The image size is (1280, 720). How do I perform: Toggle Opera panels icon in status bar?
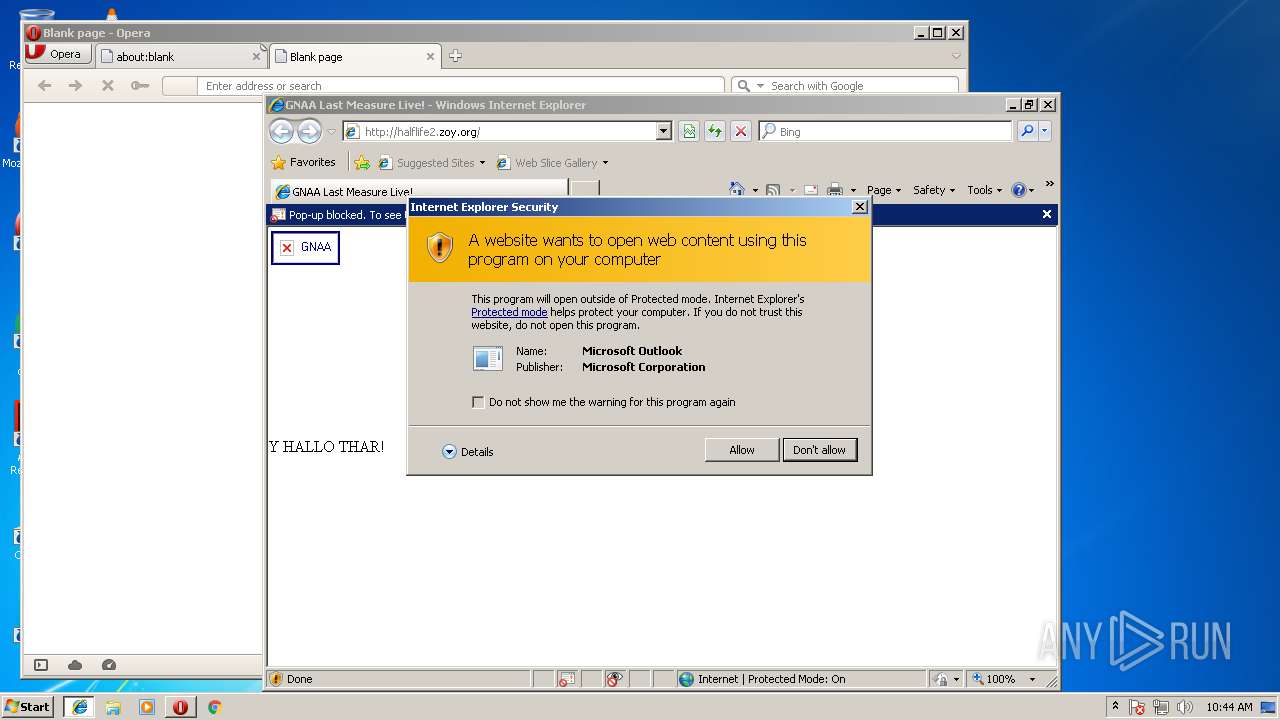click(41, 665)
